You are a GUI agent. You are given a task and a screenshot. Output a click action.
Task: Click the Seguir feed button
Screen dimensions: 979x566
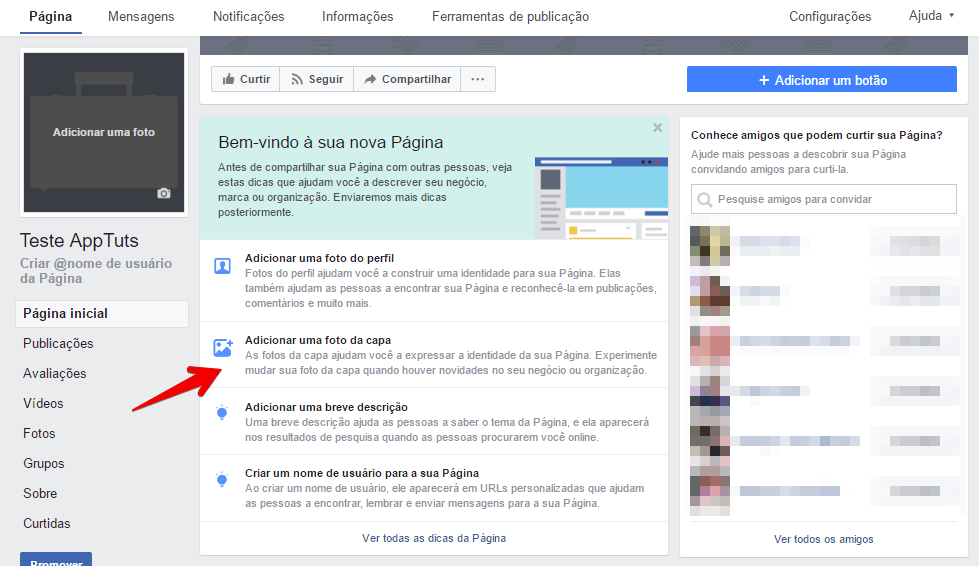(317, 79)
